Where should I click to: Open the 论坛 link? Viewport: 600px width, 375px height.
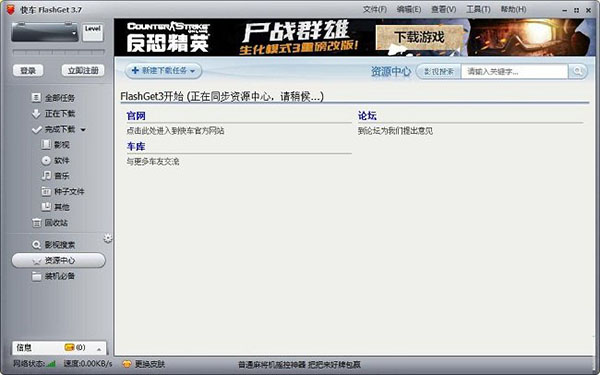367,116
